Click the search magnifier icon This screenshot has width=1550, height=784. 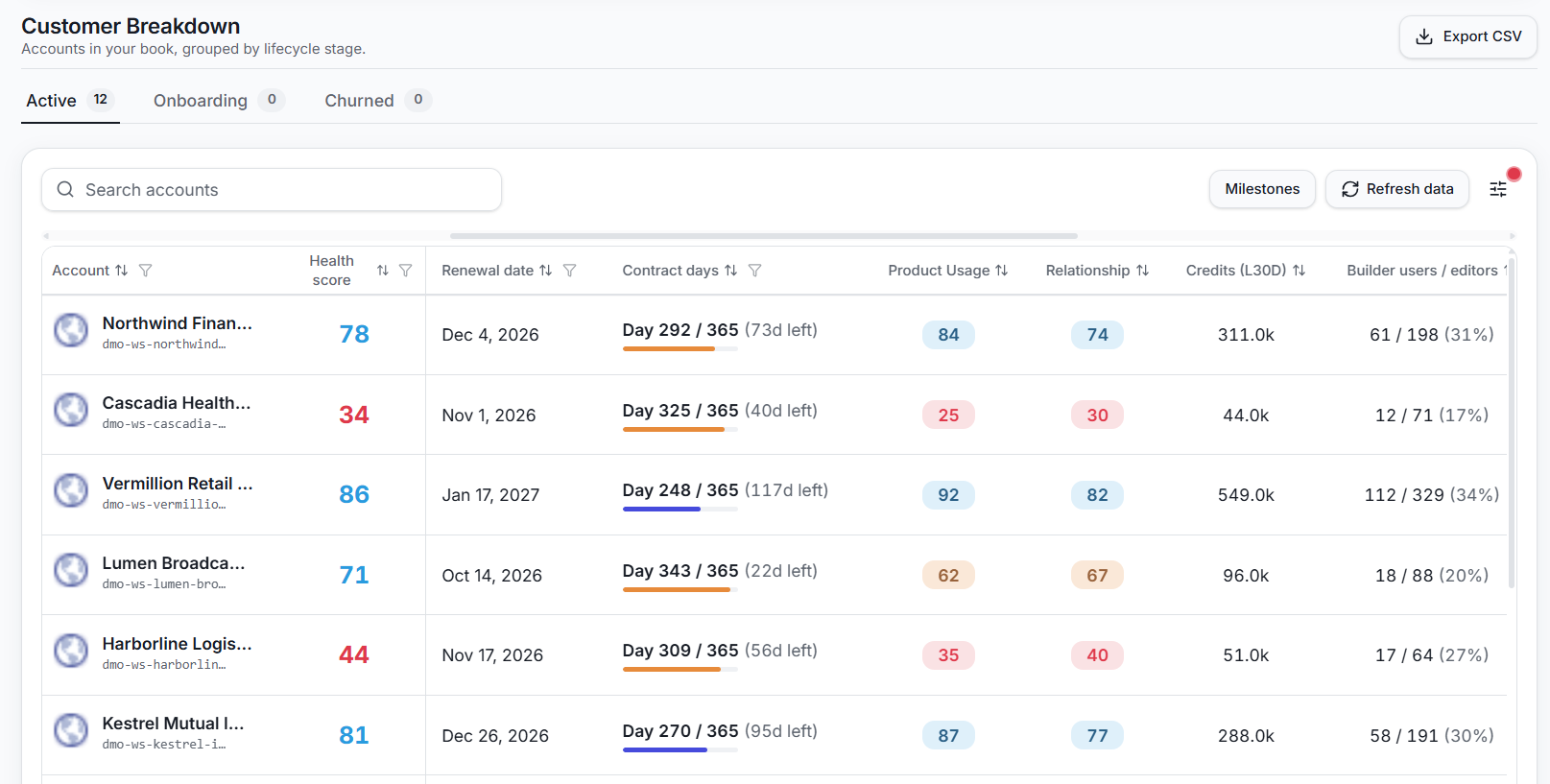65,189
